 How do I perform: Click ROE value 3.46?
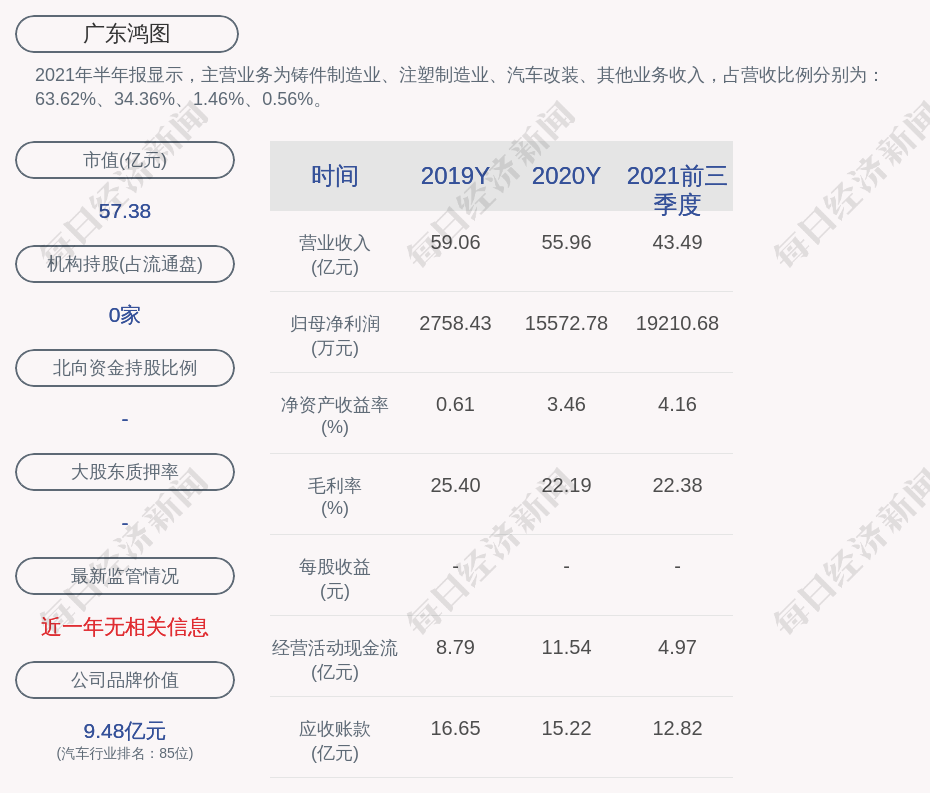(x=566, y=405)
